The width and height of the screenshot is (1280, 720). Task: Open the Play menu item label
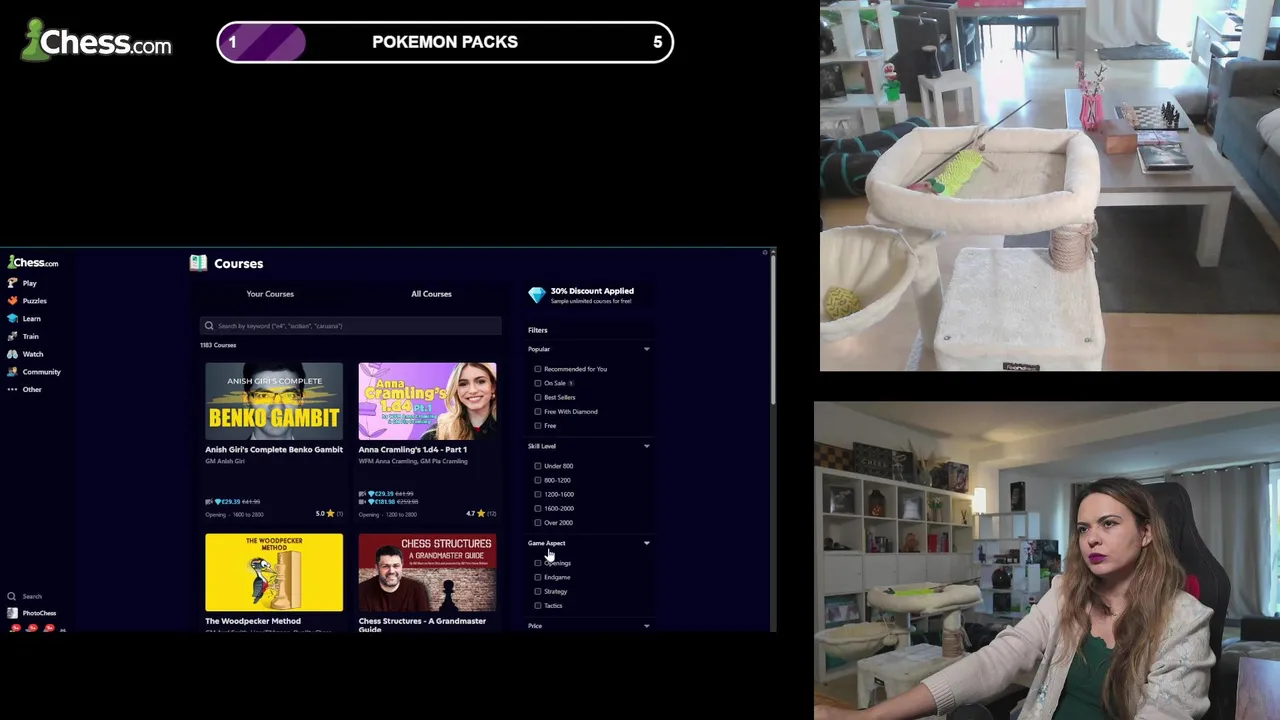[x=29, y=283]
